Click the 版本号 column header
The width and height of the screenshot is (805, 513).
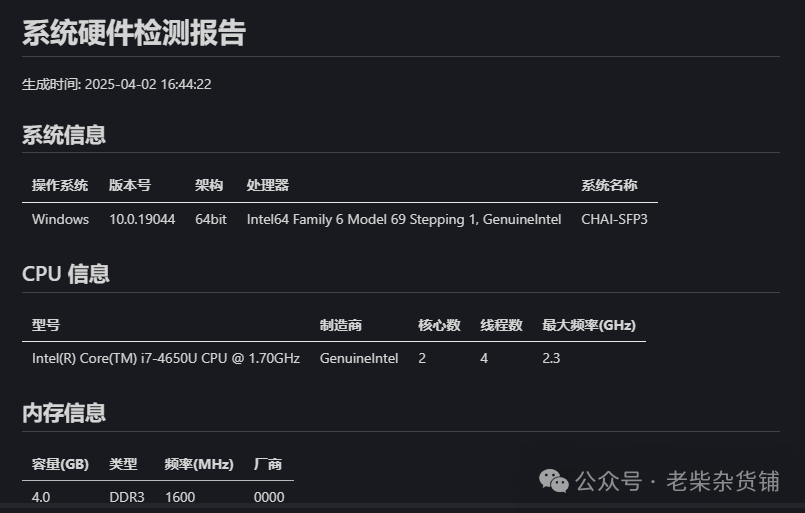[x=130, y=185]
